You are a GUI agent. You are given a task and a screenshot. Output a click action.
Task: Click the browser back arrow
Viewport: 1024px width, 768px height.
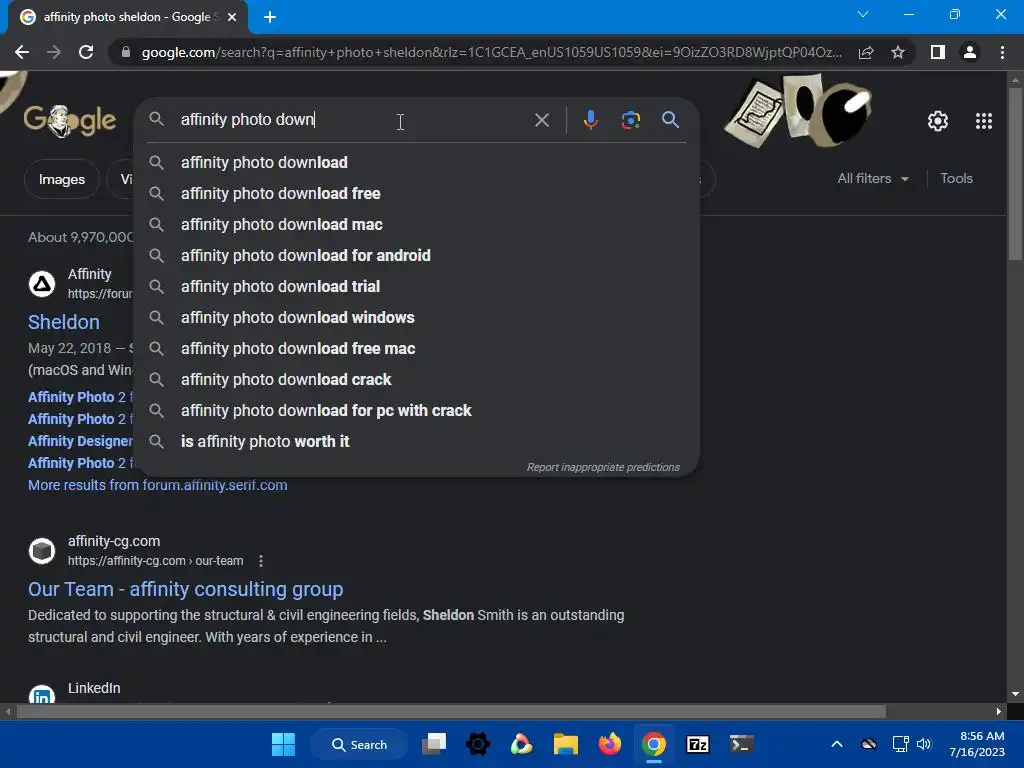click(22, 52)
